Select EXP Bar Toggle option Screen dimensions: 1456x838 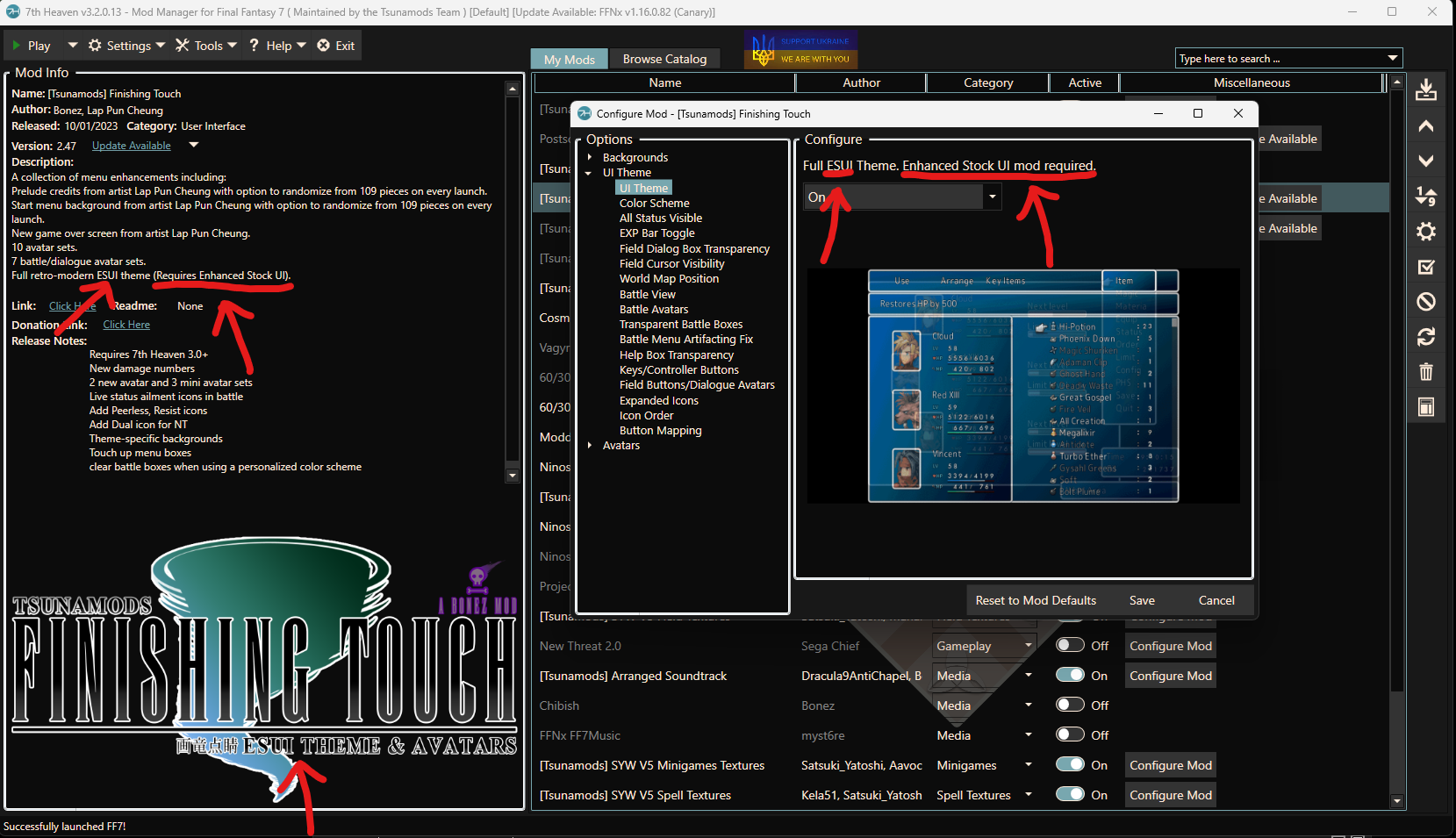pos(657,233)
